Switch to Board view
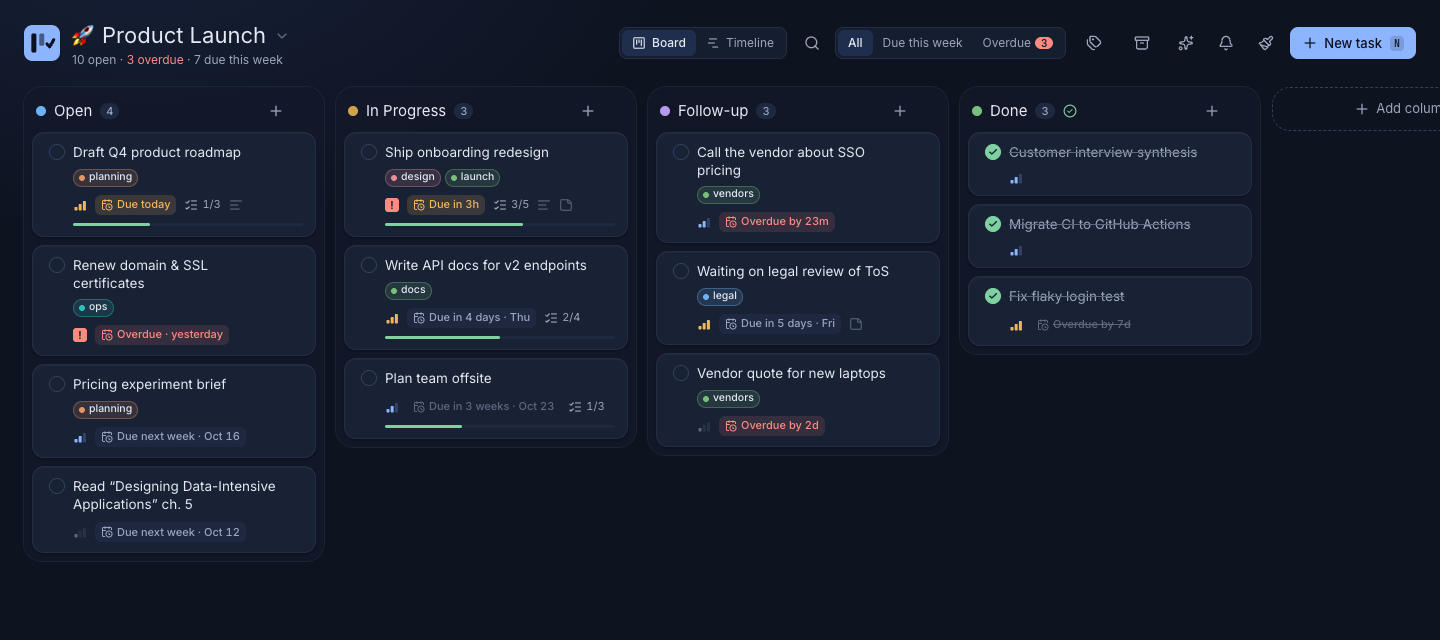This screenshot has width=1440, height=640. point(659,43)
